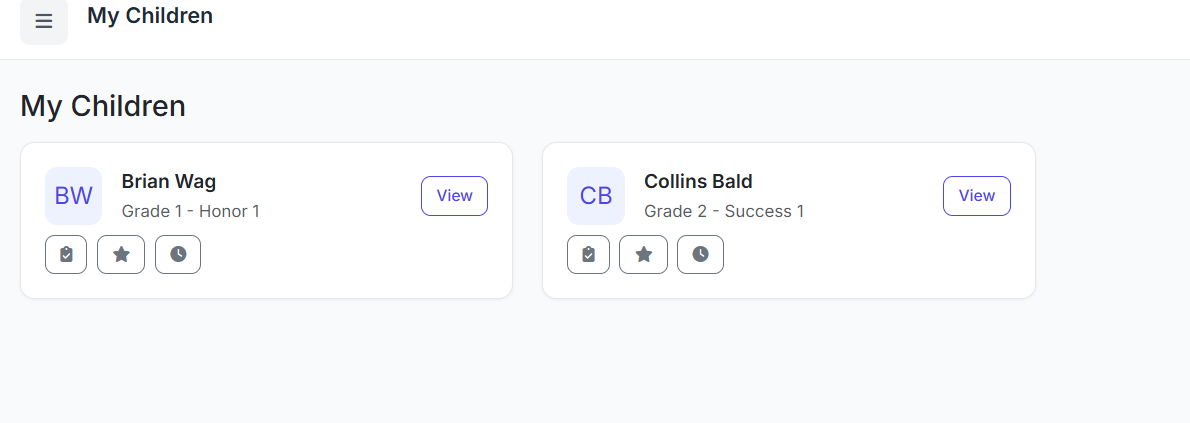This screenshot has width=1190, height=423.
Task: Open Collins Bald's clock icon
Action: 700,254
